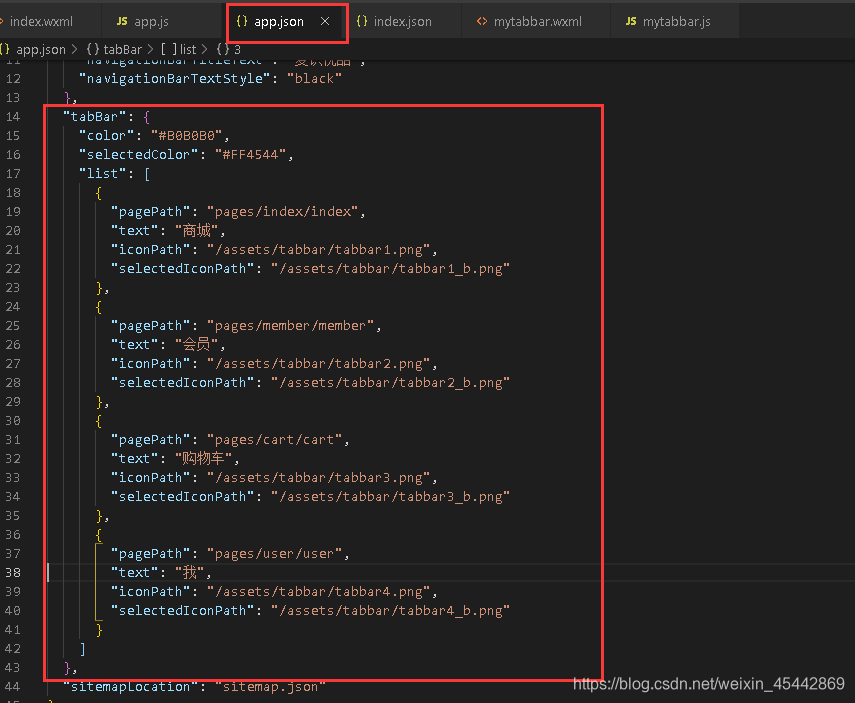This screenshot has height=703, width=855.
Task: Switch to the index.wxml tab
Action: [x=45, y=20]
